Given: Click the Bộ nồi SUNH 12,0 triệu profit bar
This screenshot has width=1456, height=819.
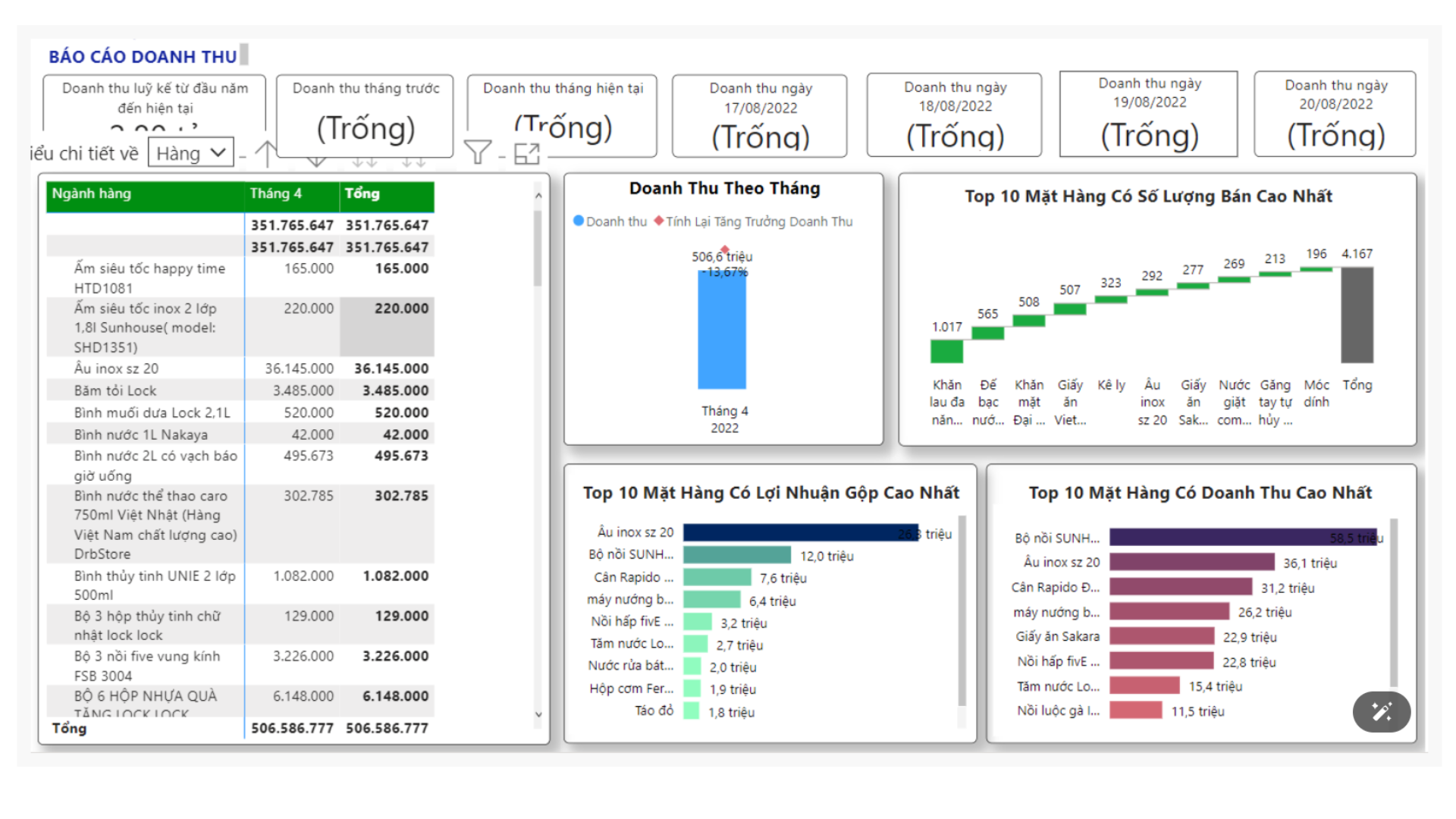Looking at the screenshot, I should coord(736,555).
